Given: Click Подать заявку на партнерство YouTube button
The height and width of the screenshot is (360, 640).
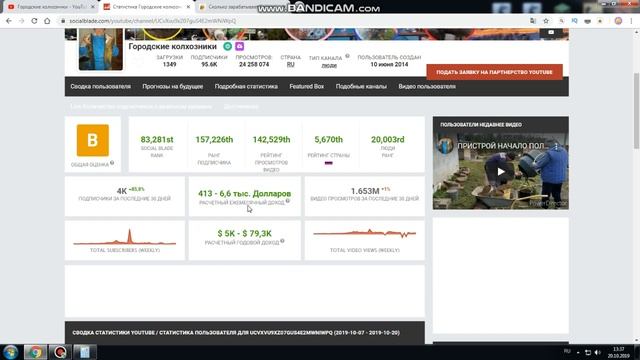Looking at the screenshot, I should pos(494,72).
